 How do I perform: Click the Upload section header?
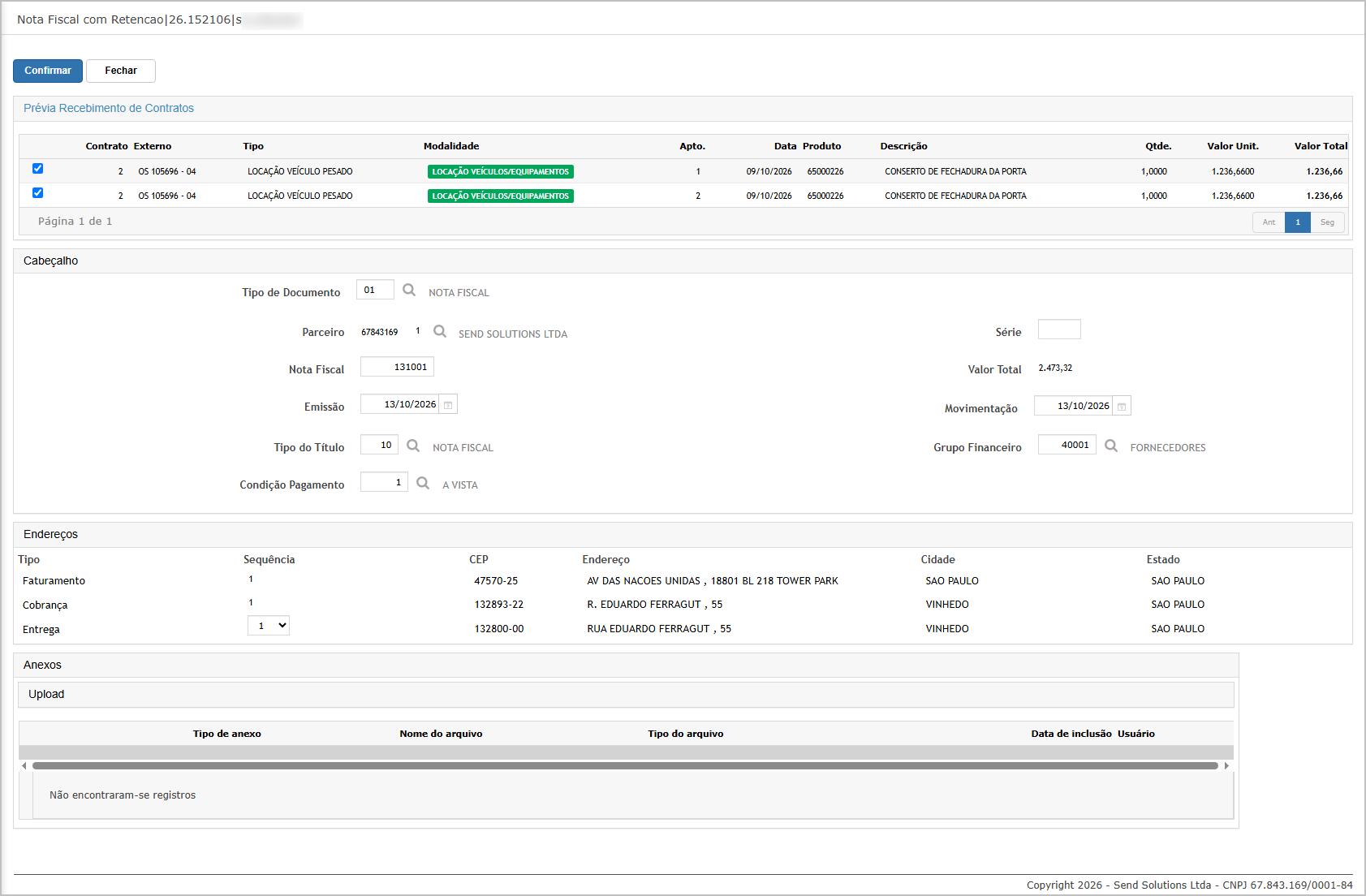point(626,695)
